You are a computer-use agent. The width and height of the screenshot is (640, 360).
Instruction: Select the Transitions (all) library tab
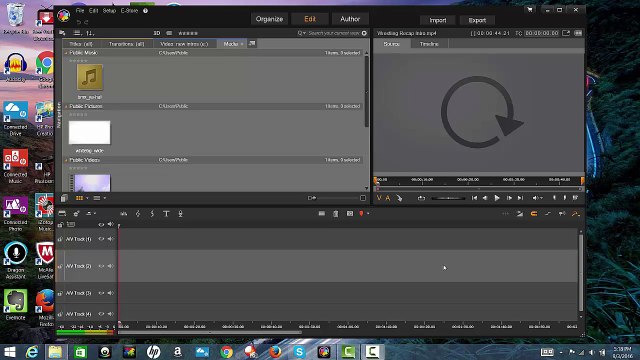coord(126,44)
